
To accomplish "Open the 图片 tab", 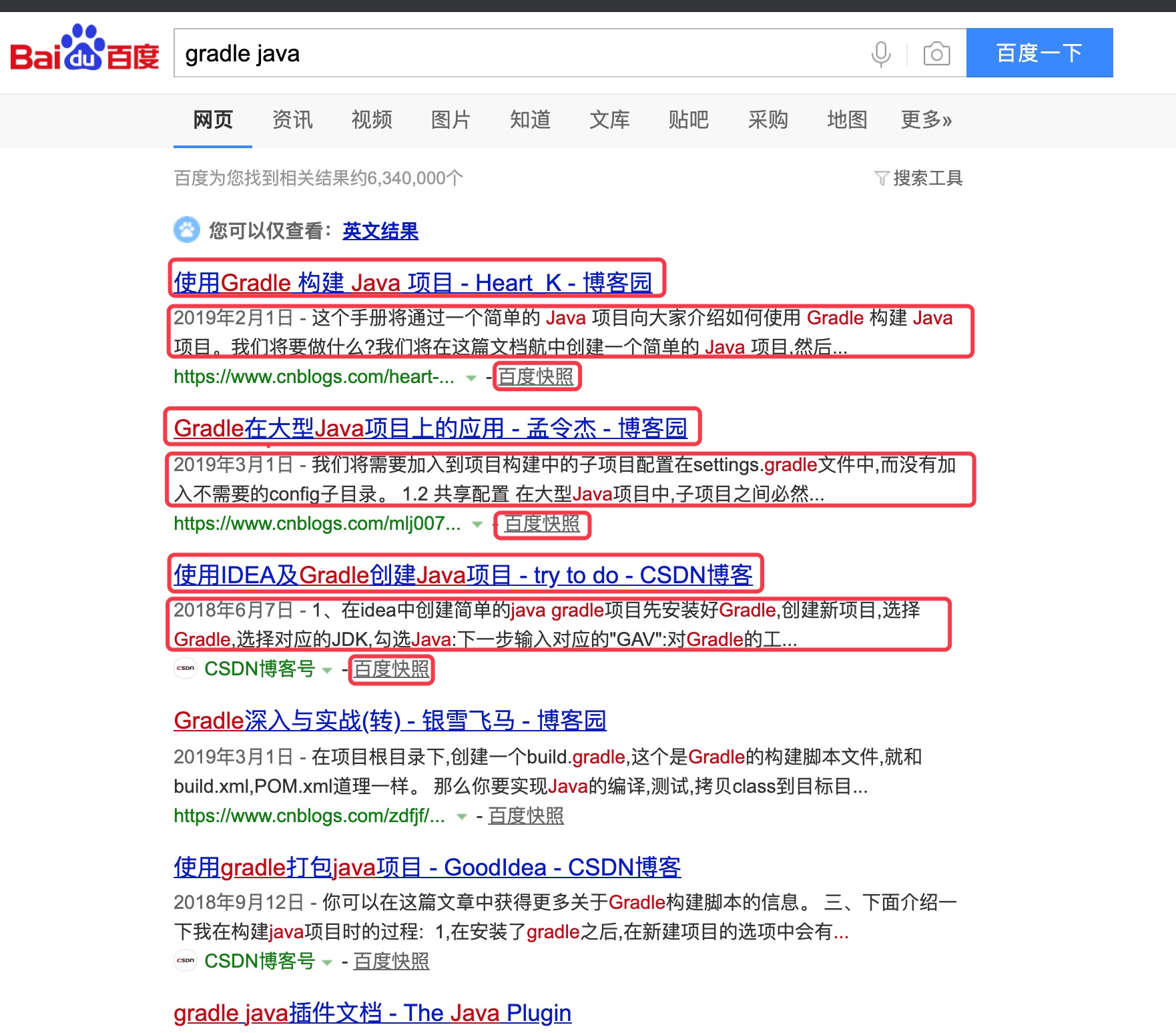I will 451,120.
